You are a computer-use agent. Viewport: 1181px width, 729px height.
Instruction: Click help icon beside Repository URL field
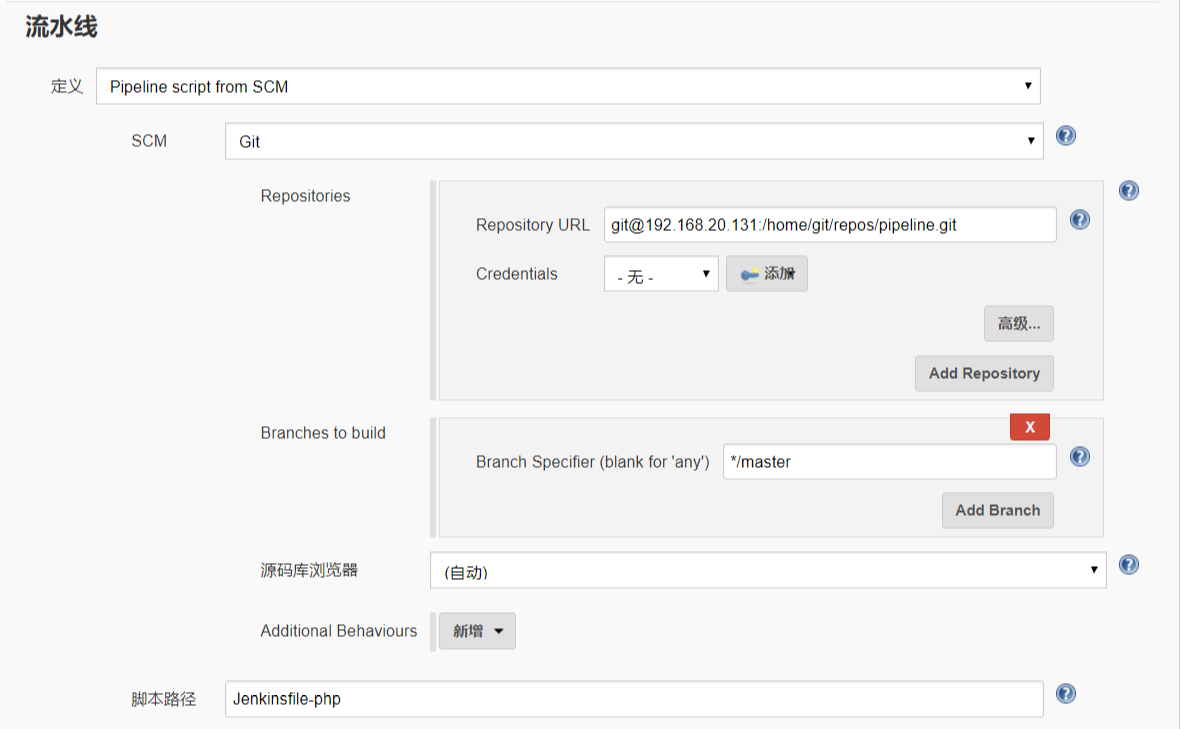click(x=1080, y=220)
